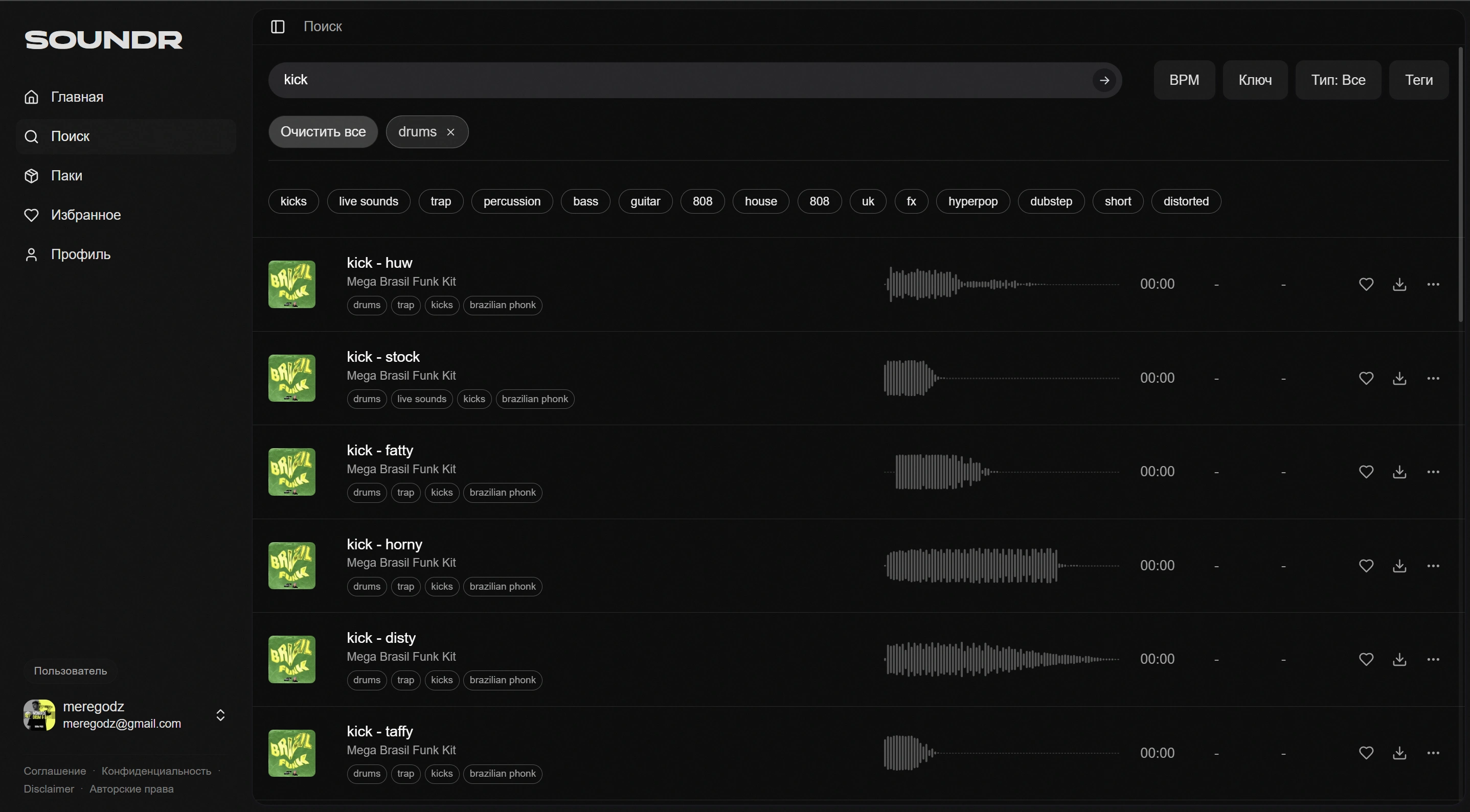1470x812 pixels.
Task: Like the 'kick - fatty' sample
Action: tap(1366, 472)
